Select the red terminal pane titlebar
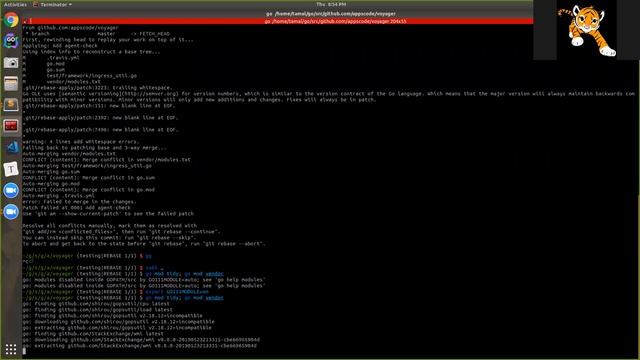Image resolution: width=640 pixels, height=360 pixels. pyautogui.click(x=278, y=21)
